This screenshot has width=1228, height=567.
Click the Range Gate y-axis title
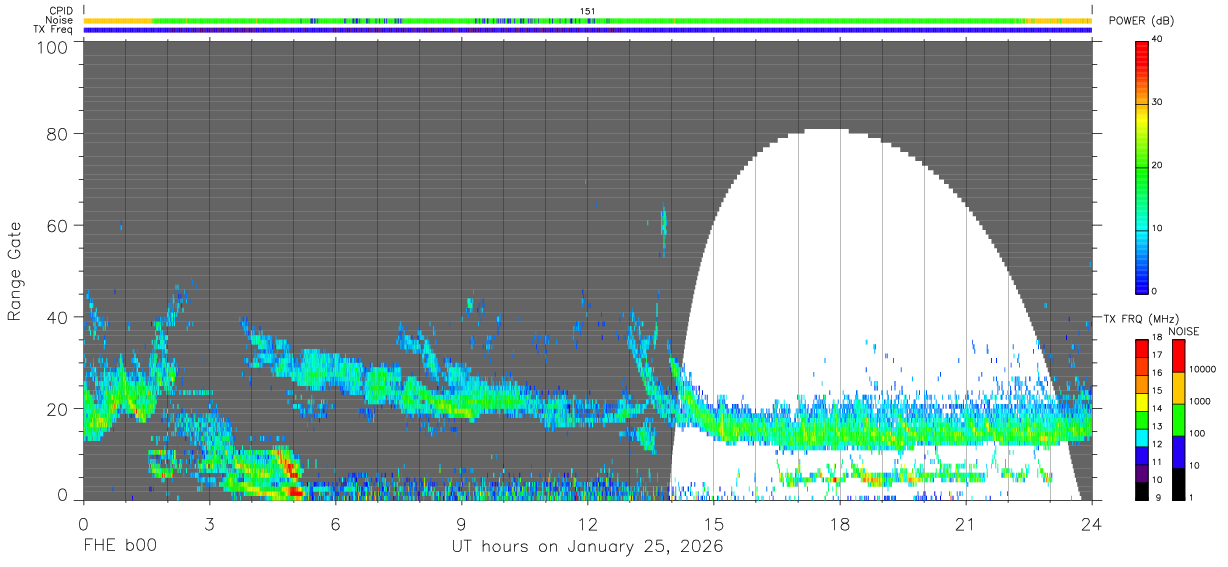(15, 271)
